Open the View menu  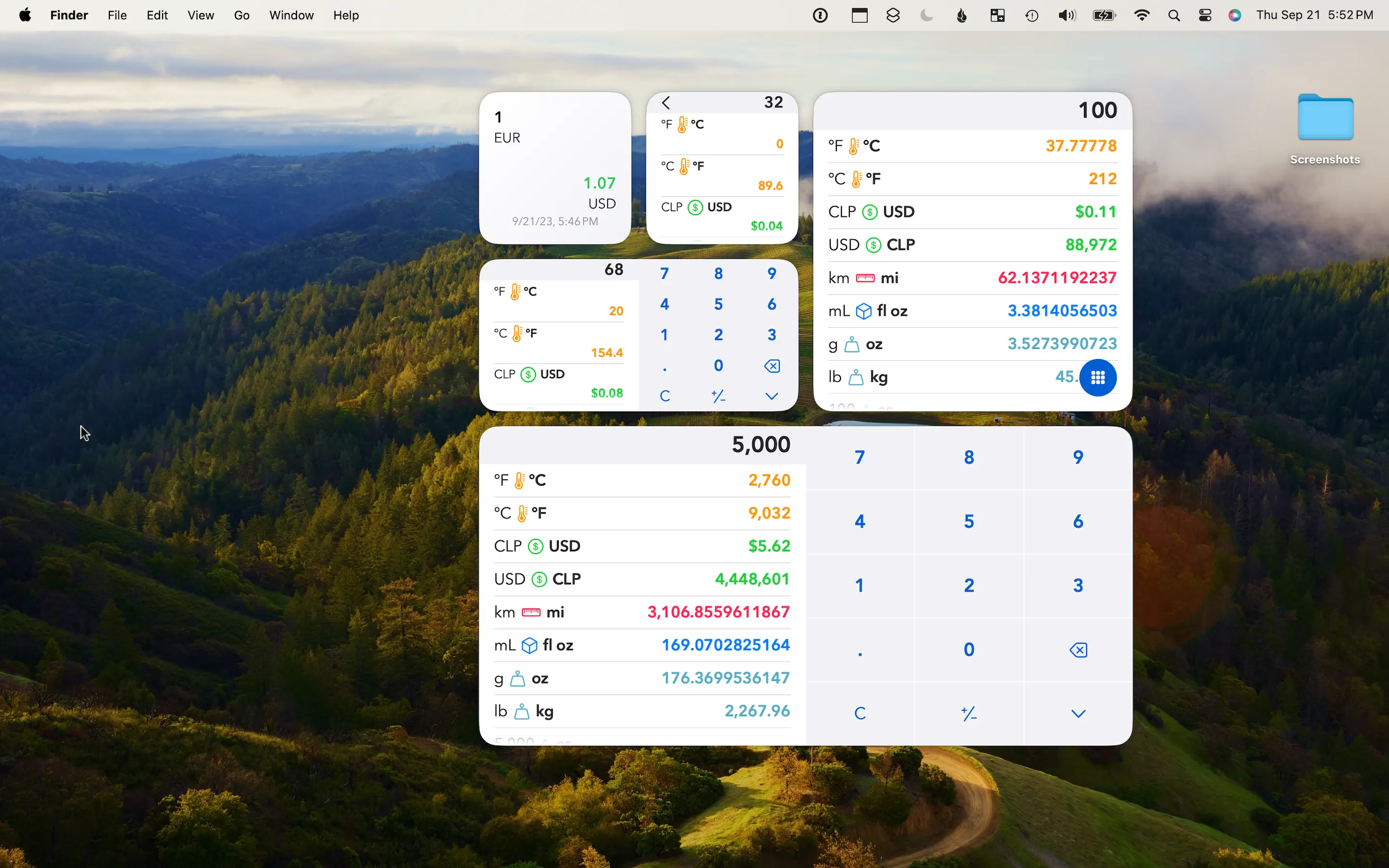click(200, 15)
